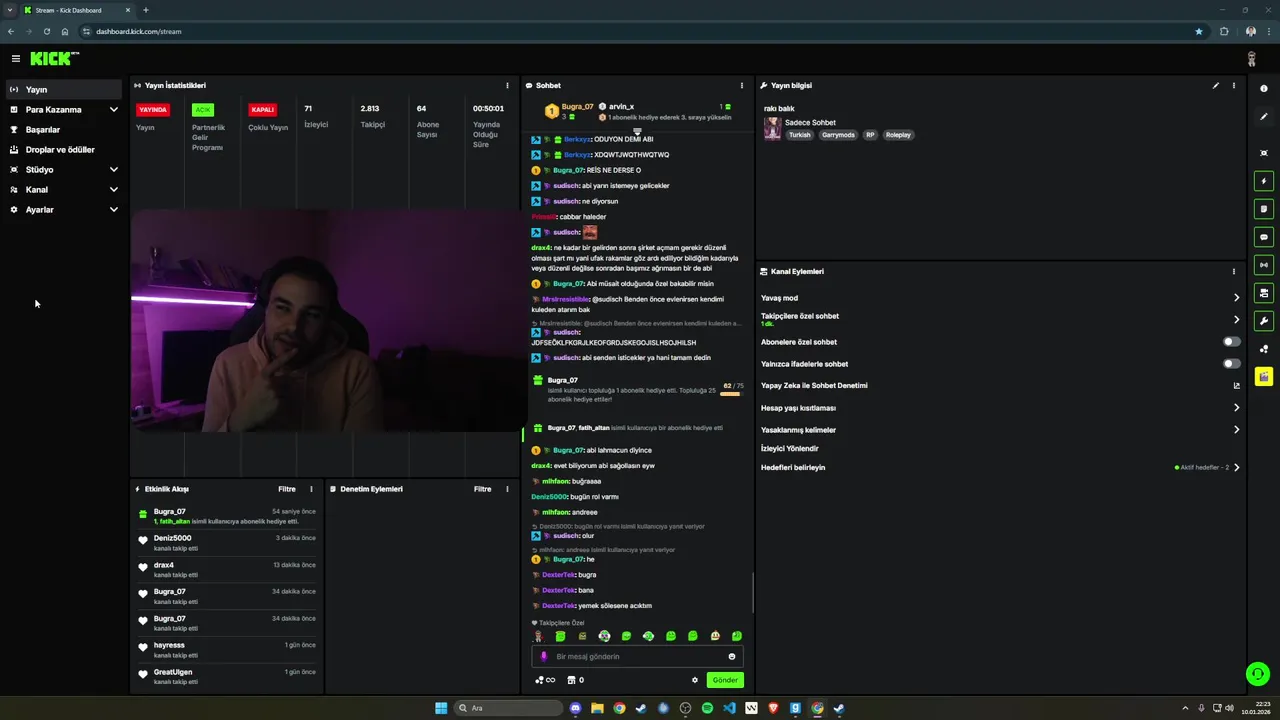Open the external link icon for Yapay Zeka ile Sohbet Denetimi
The width and height of the screenshot is (1280, 720).
(1236, 386)
